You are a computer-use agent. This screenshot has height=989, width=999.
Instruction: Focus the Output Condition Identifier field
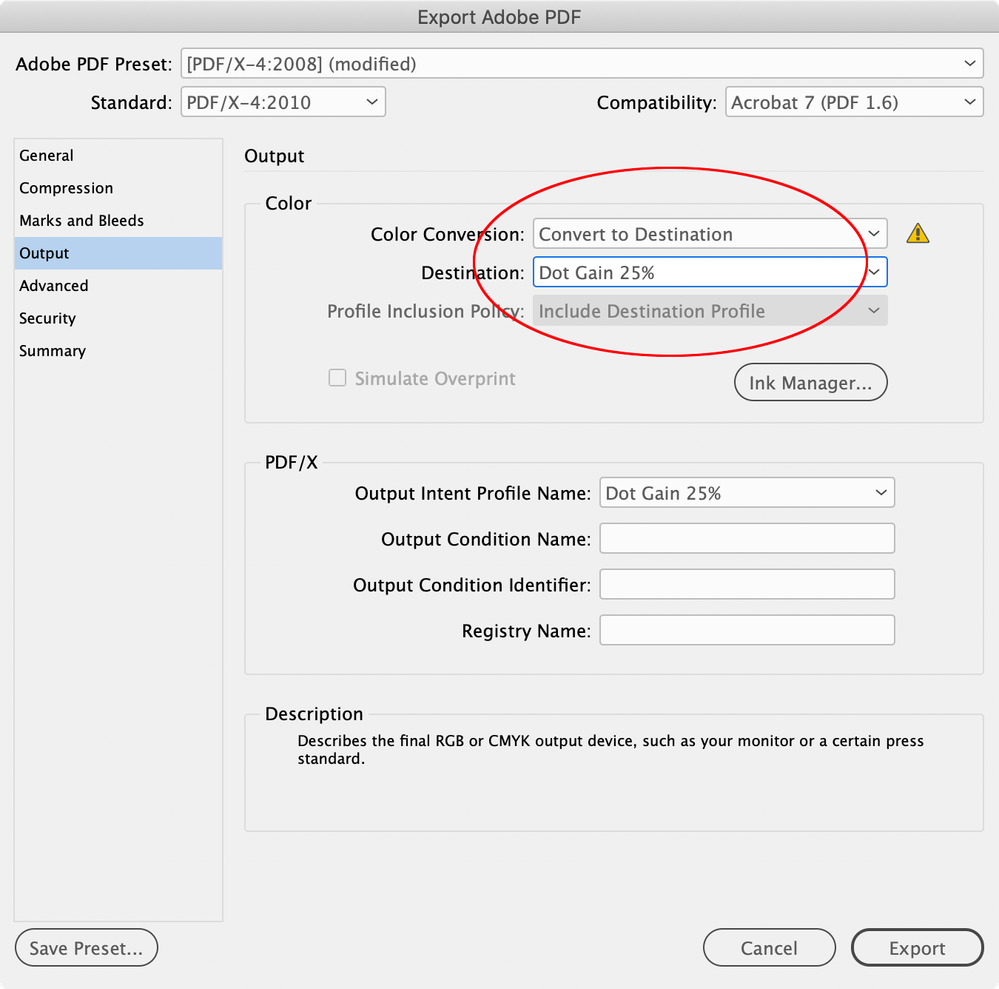click(747, 584)
